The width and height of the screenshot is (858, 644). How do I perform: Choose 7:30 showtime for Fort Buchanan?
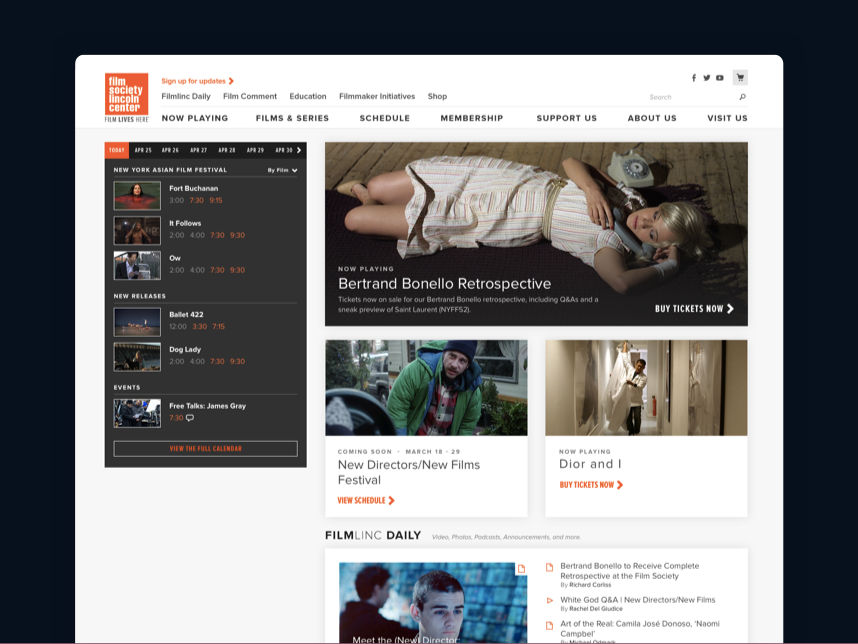click(x=196, y=200)
